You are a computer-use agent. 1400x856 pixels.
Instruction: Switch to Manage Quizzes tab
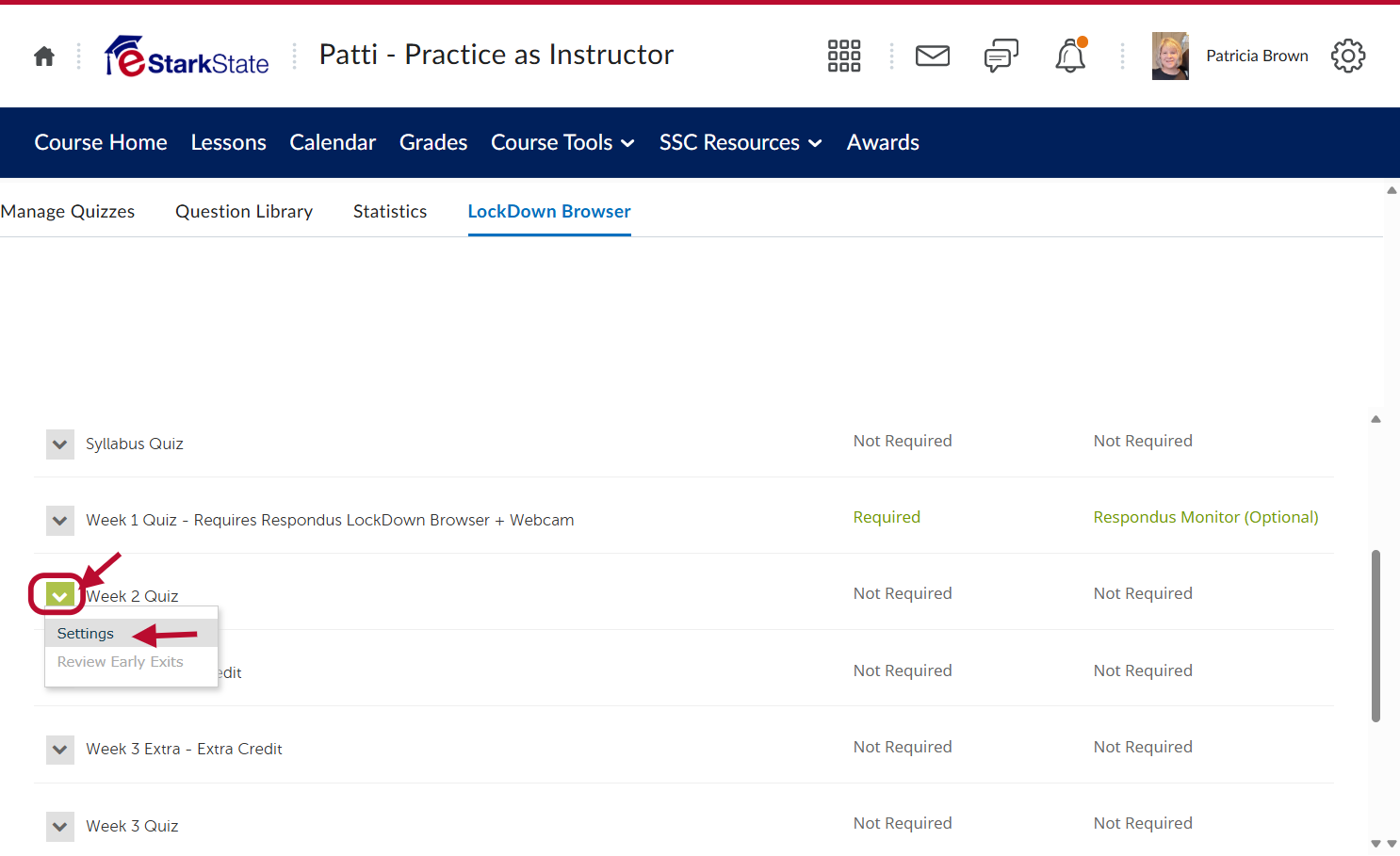pyautogui.click(x=68, y=211)
